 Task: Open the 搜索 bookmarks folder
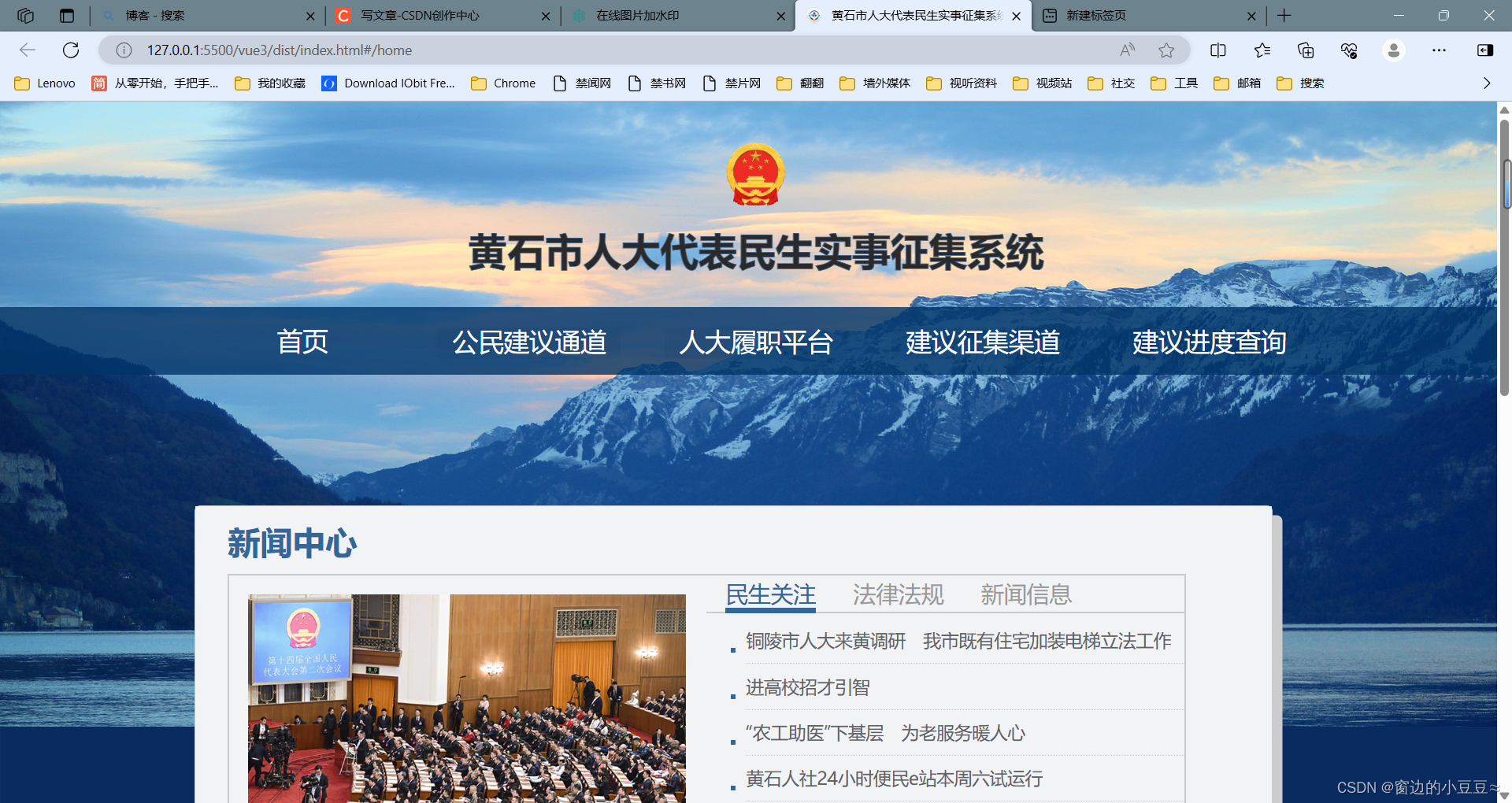tap(1300, 83)
